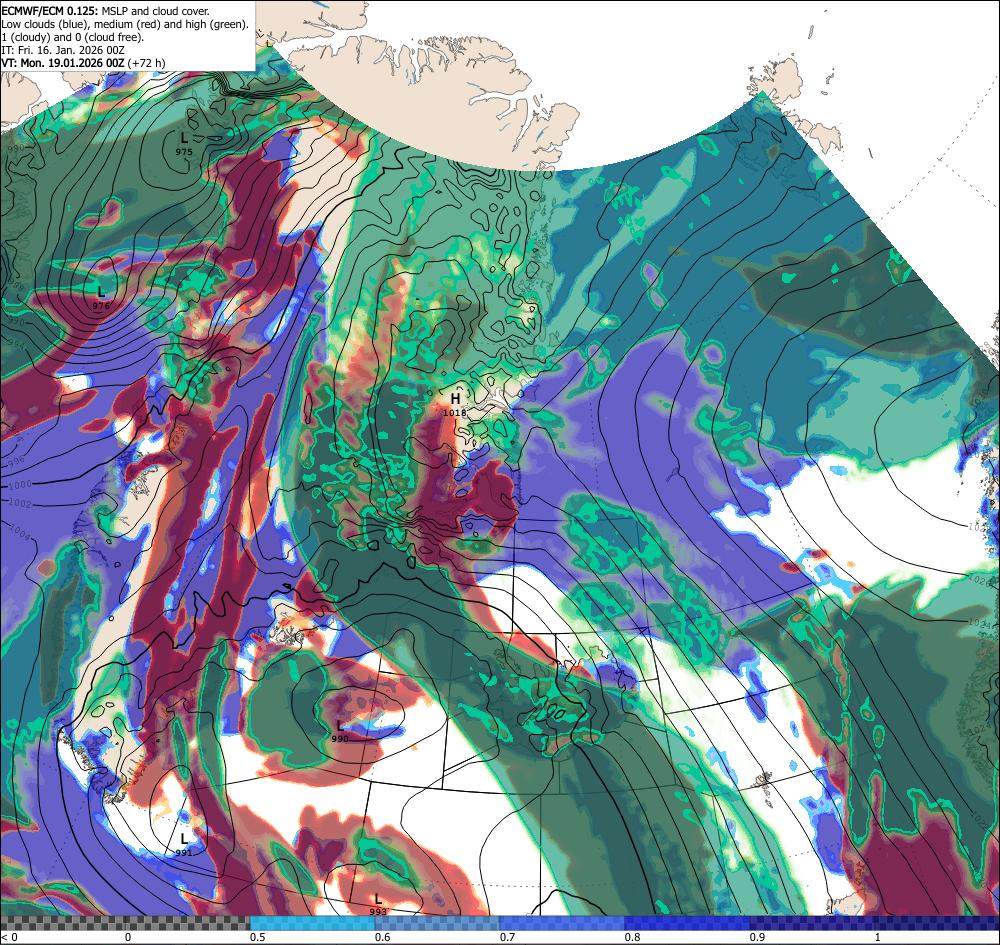
Task: Click the 0.6–0.7 blue color bar segment
Action: pos(437,923)
